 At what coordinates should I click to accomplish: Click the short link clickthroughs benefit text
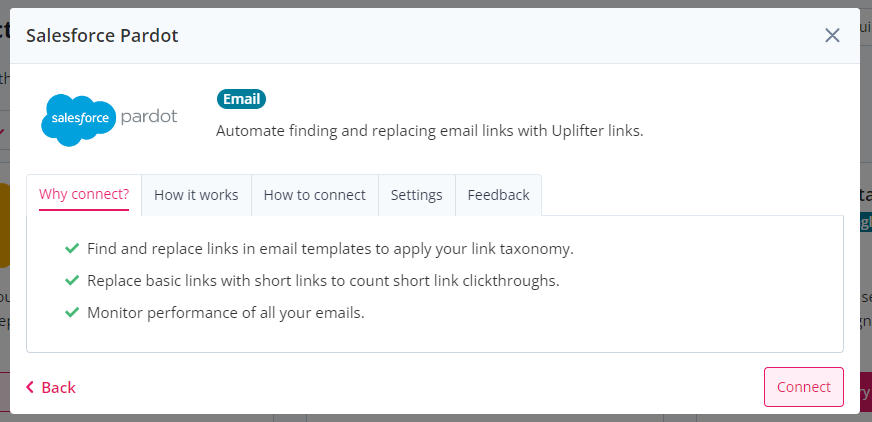pos(323,281)
